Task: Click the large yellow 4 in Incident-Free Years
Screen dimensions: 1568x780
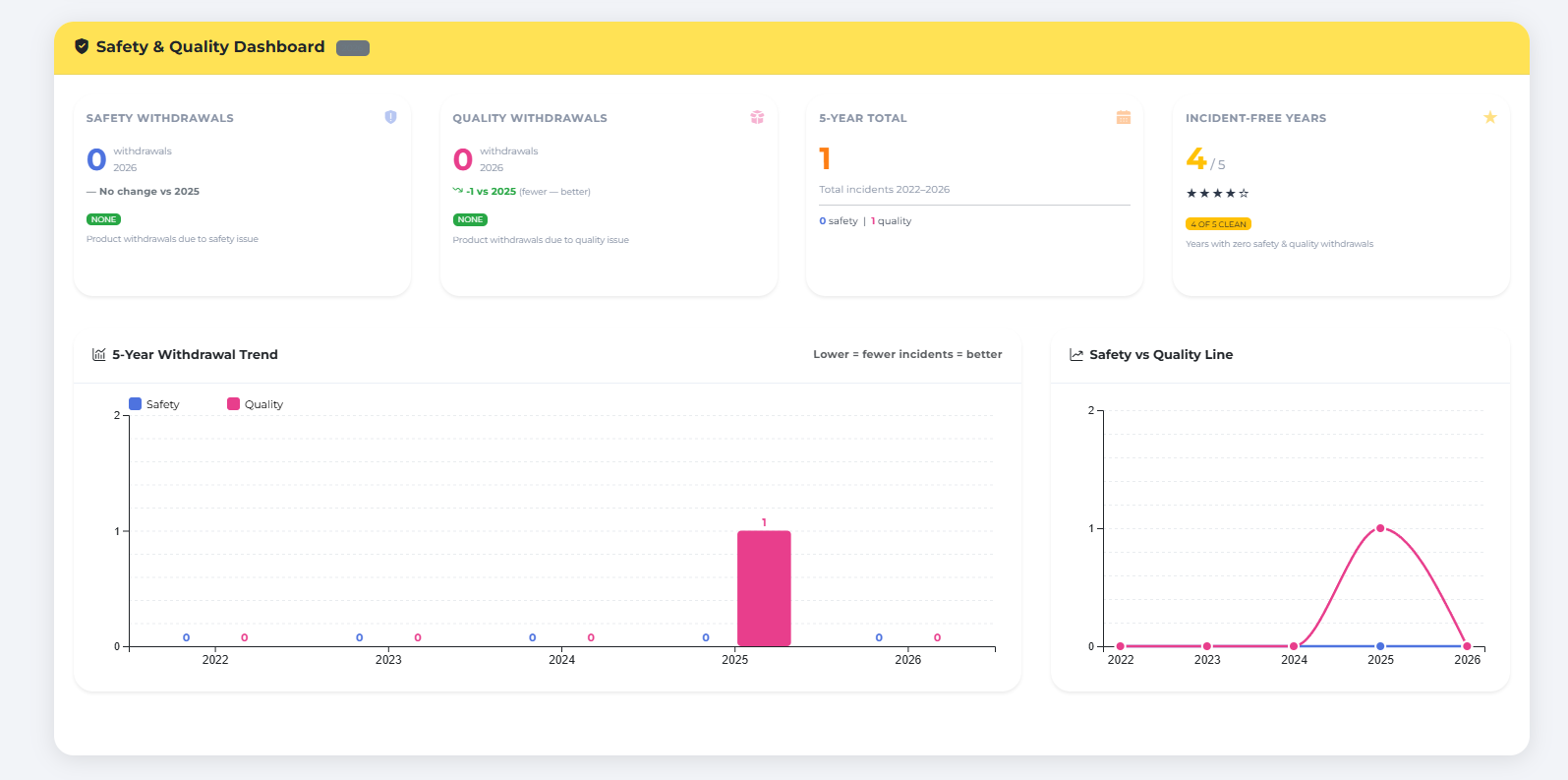Action: pos(1196,157)
